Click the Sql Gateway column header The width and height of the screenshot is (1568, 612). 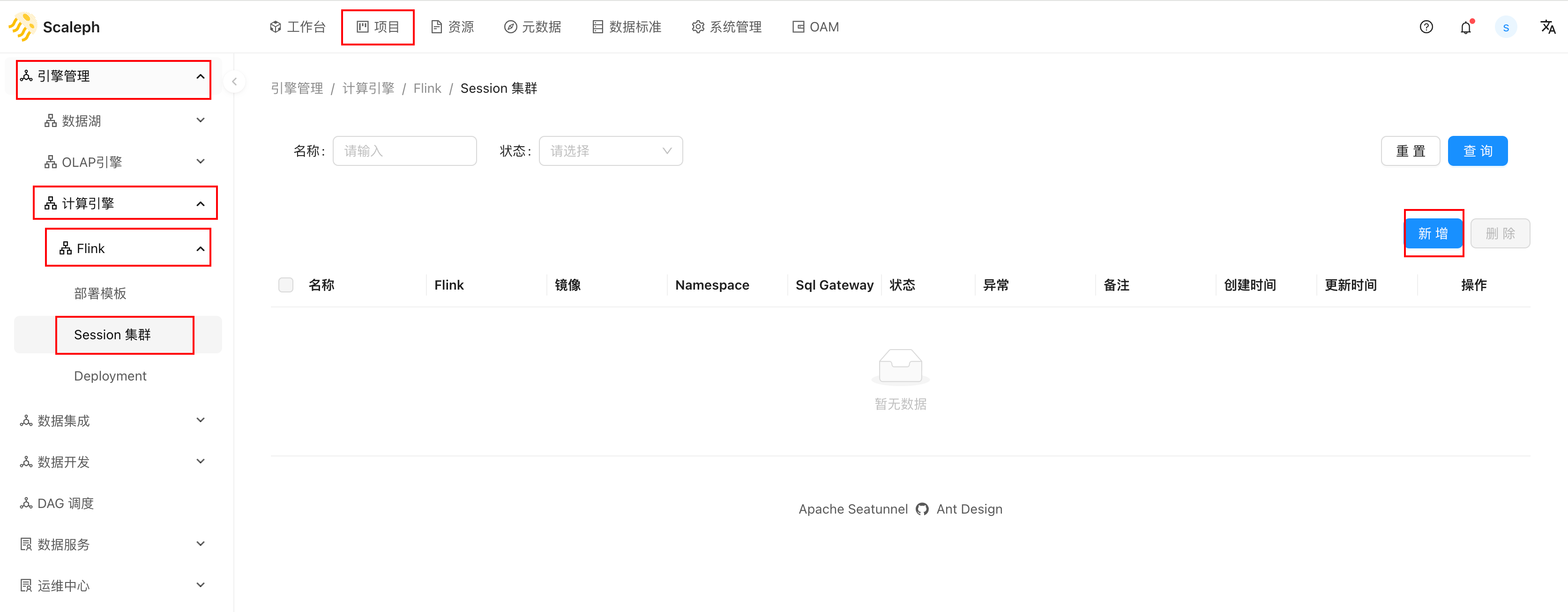click(835, 285)
